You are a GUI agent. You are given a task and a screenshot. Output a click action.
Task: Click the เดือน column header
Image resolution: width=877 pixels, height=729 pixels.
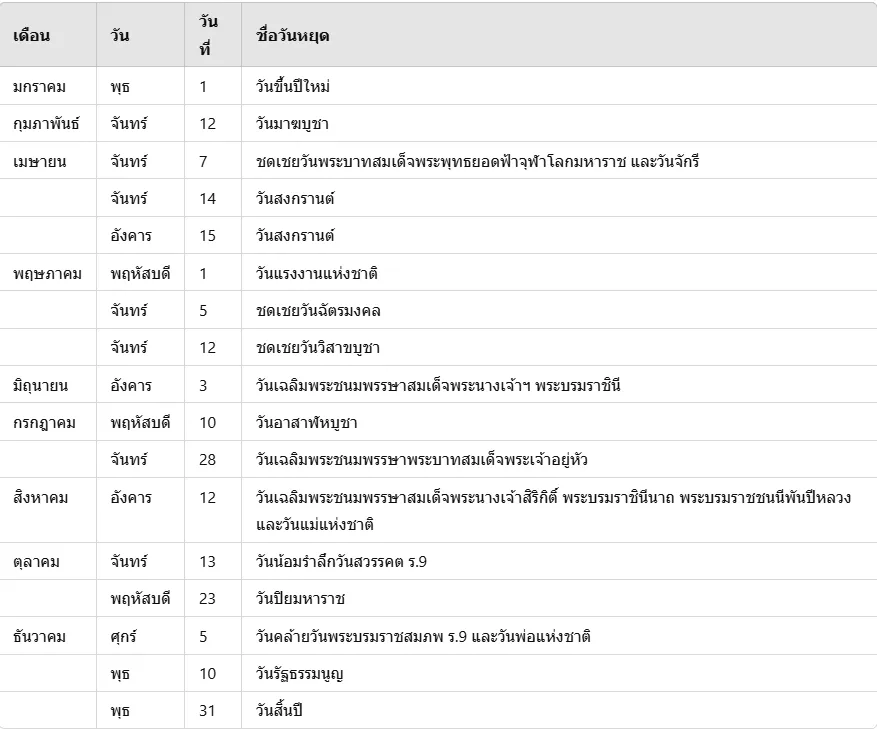(31, 36)
